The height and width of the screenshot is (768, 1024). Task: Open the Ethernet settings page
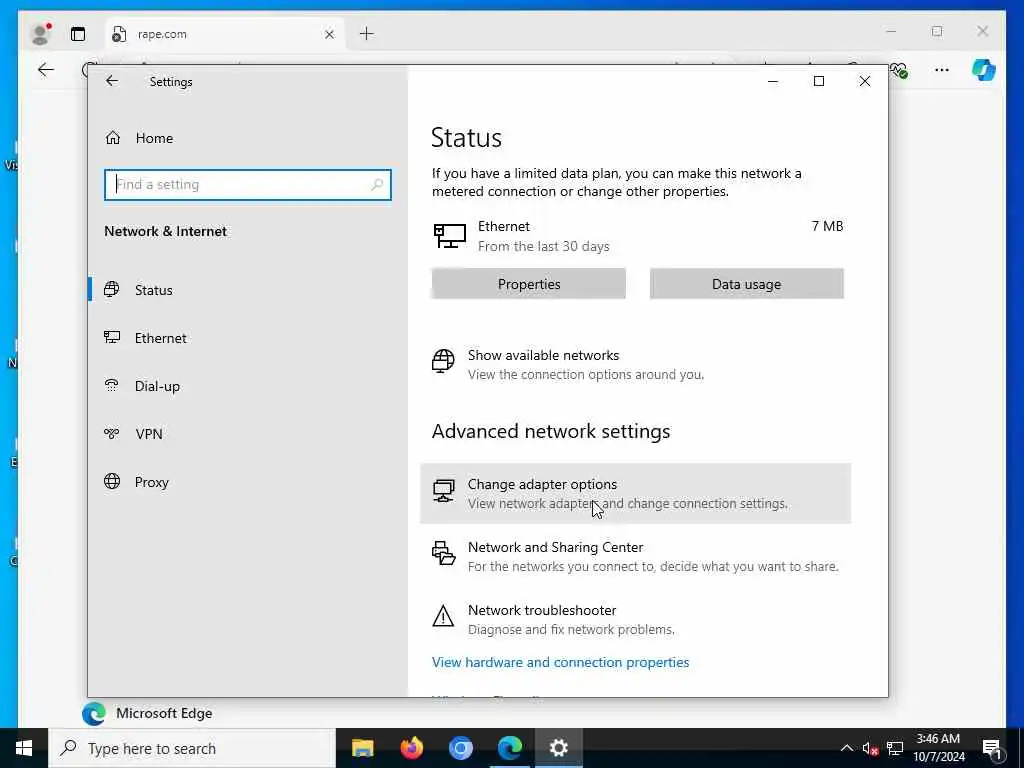[x=161, y=338]
